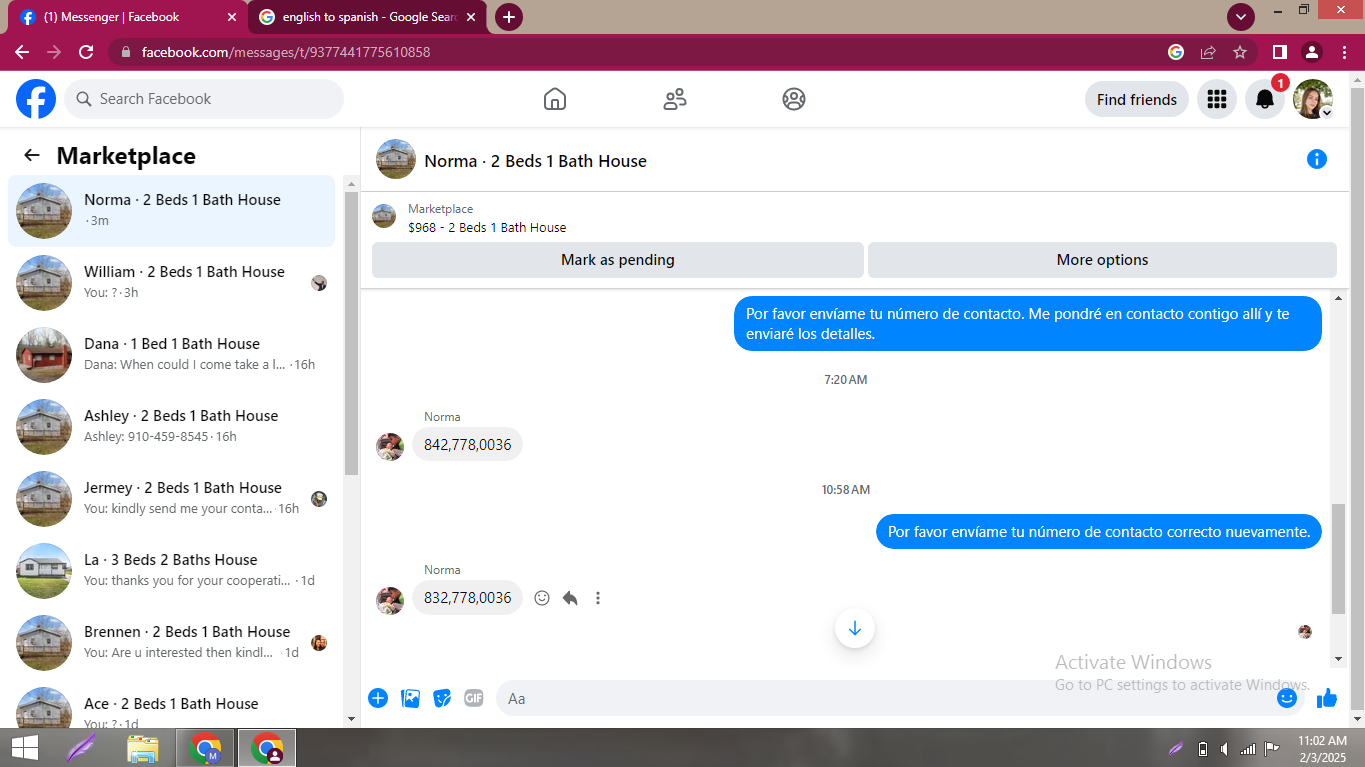Open the account profile picture menu

[x=1313, y=99]
